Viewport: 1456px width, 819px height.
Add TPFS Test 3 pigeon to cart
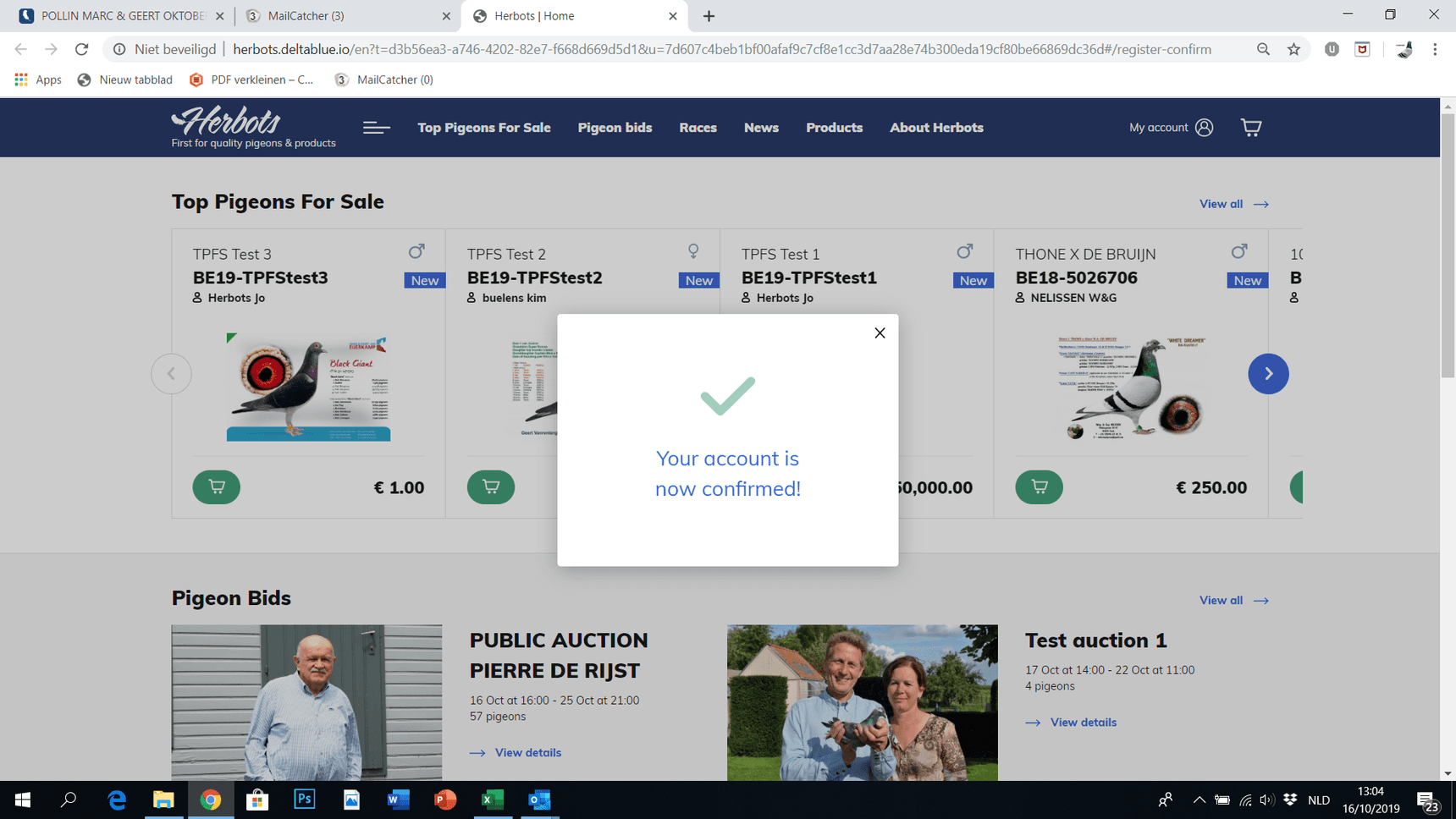[x=216, y=487]
